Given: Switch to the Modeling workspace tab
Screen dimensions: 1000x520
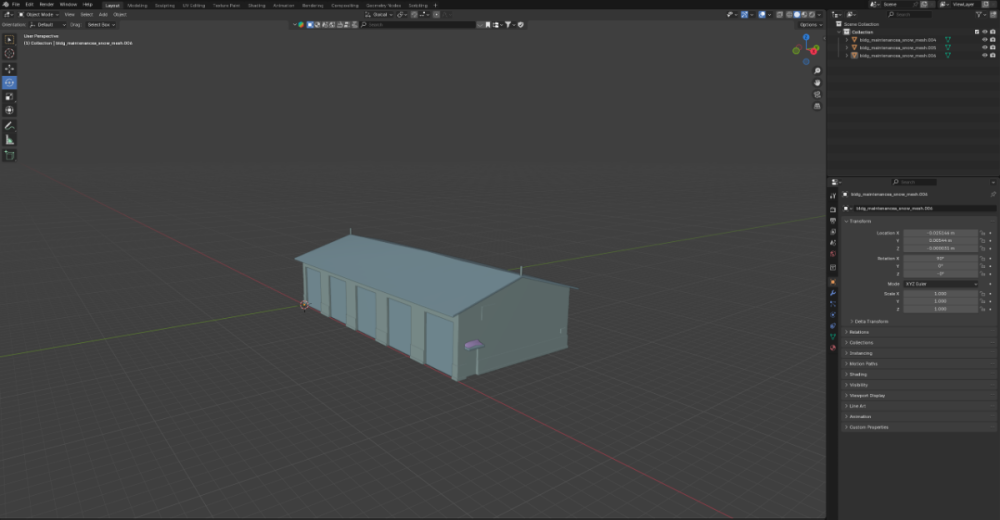Looking at the screenshot, I should tap(137, 5).
